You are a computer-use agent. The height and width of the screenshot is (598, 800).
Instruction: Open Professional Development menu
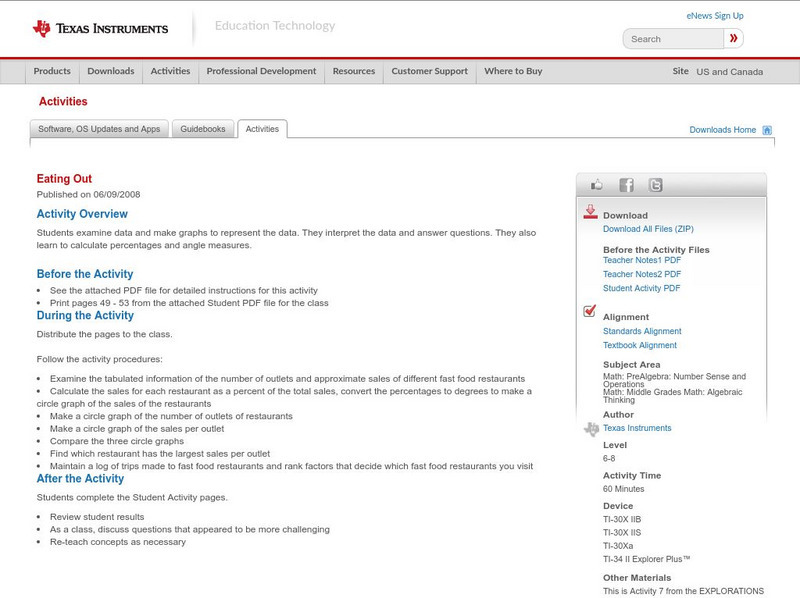pos(261,71)
